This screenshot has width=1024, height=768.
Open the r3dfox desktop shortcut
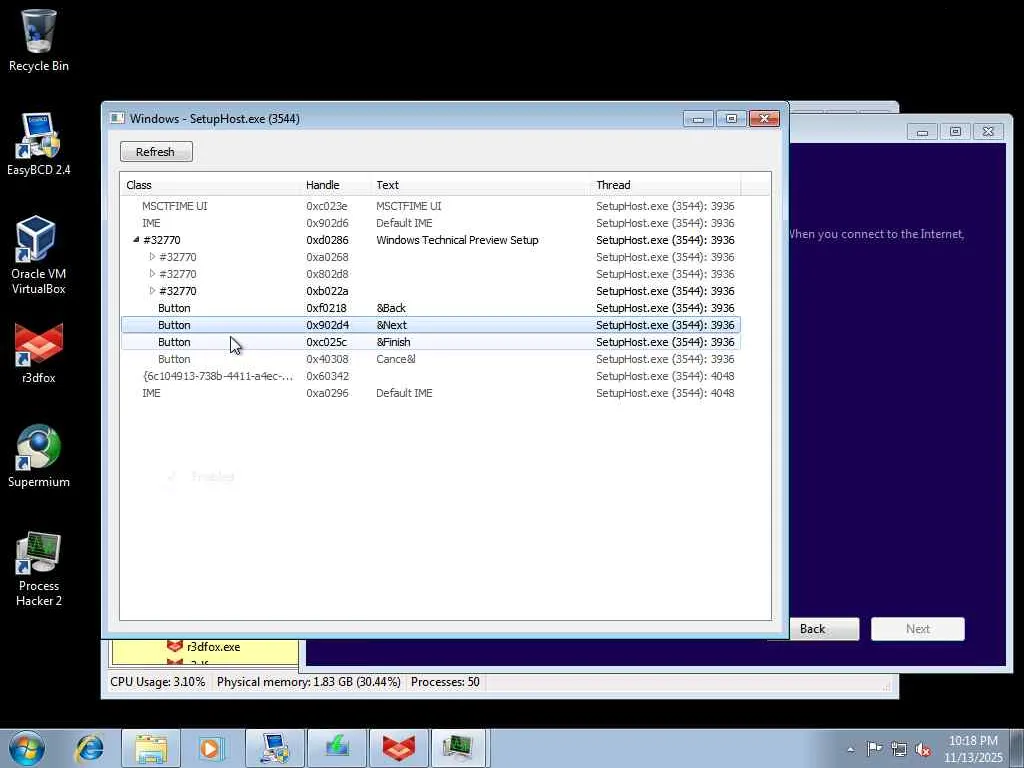39,353
